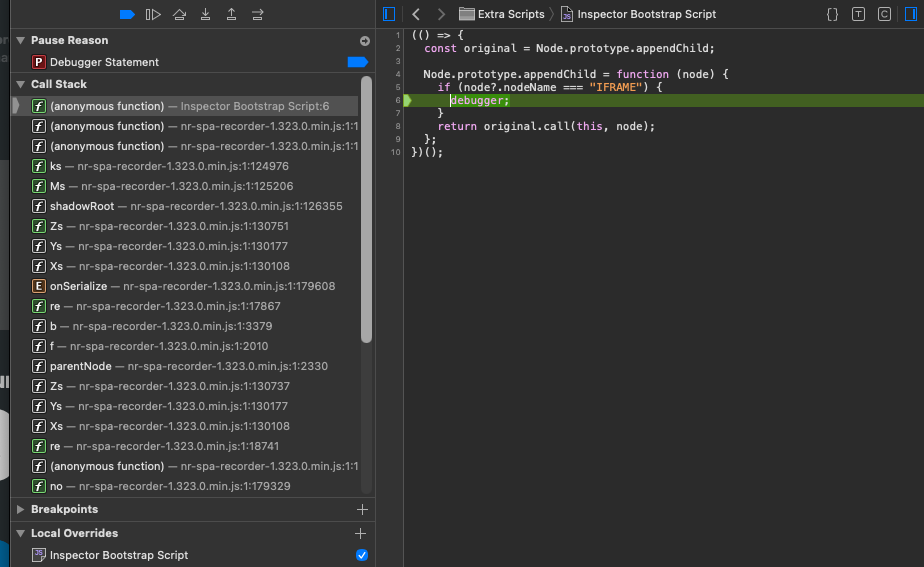The width and height of the screenshot is (924, 567).
Task: Select the Ms call frame
Action: click(x=185, y=186)
